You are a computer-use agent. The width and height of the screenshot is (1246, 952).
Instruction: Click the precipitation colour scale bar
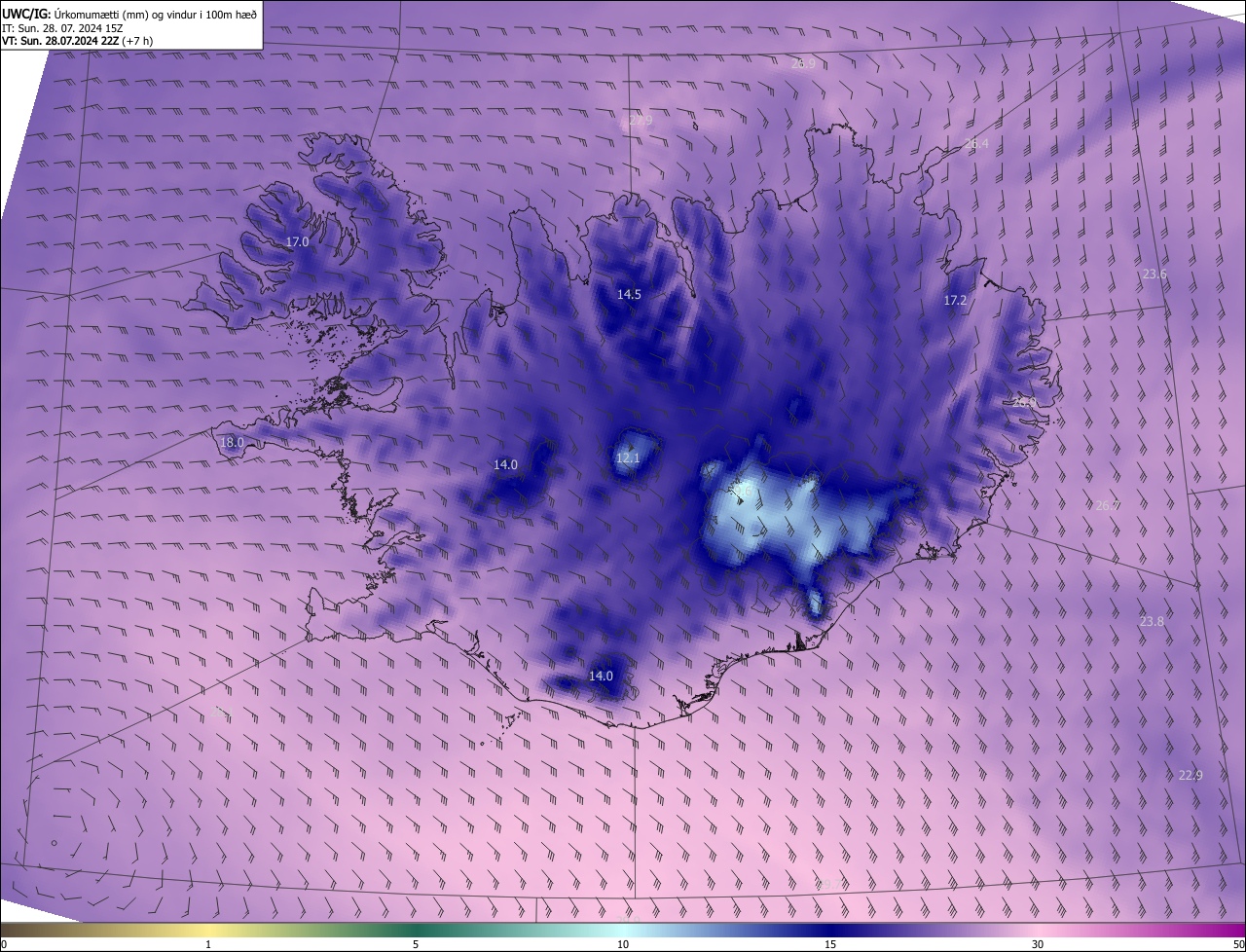click(x=623, y=930)
